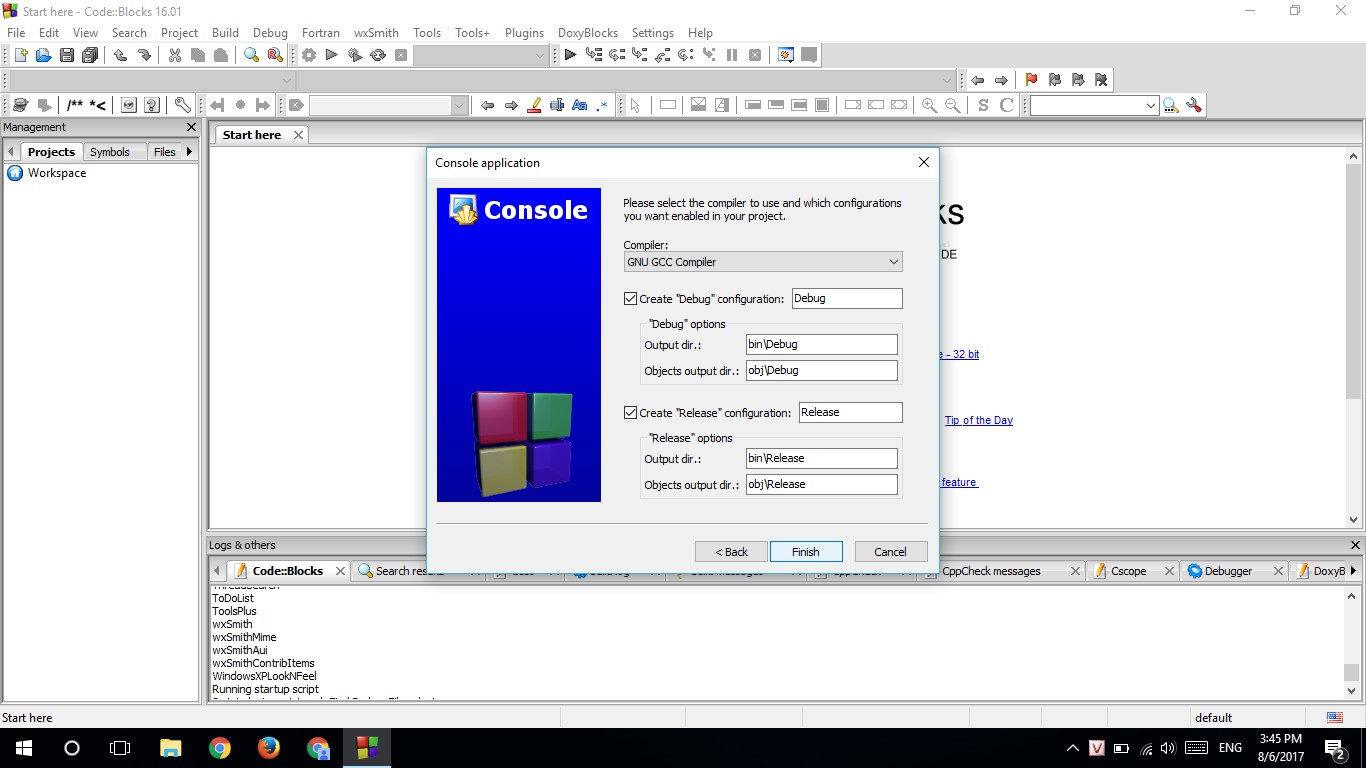Open the wxSmith menu

point(376,32)
